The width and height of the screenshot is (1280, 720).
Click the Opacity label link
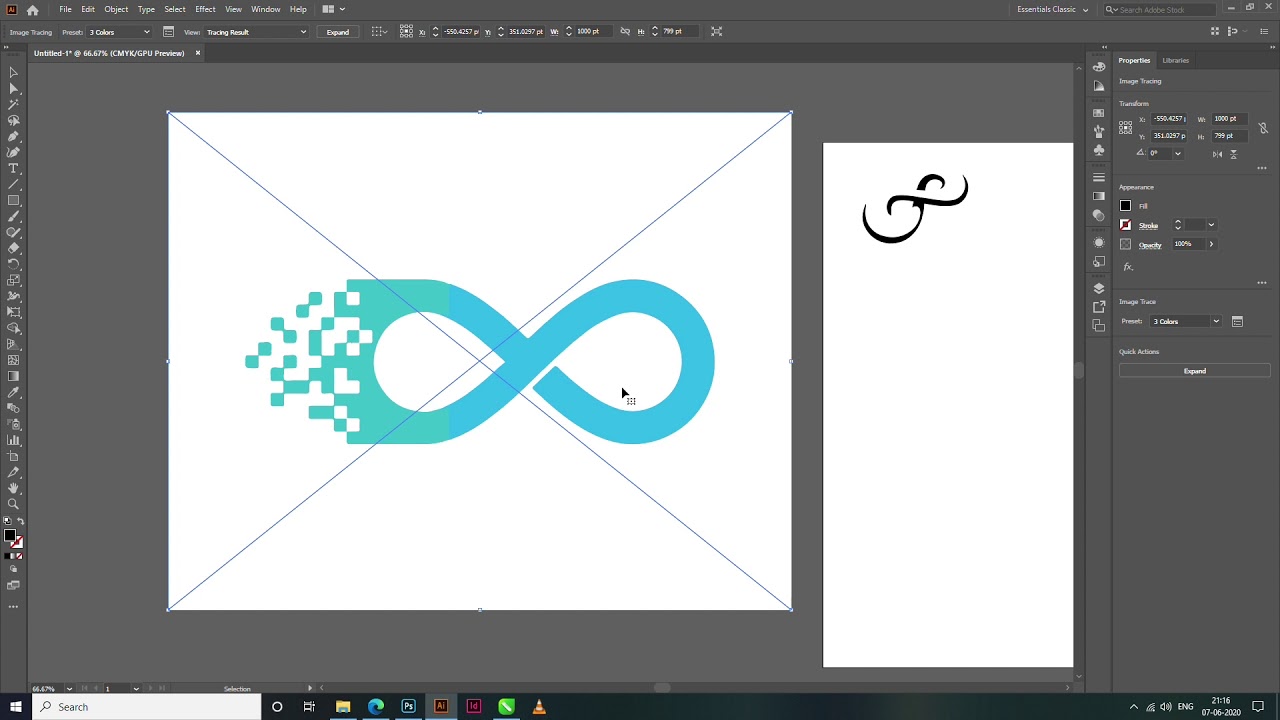(x=1150, y=245)
